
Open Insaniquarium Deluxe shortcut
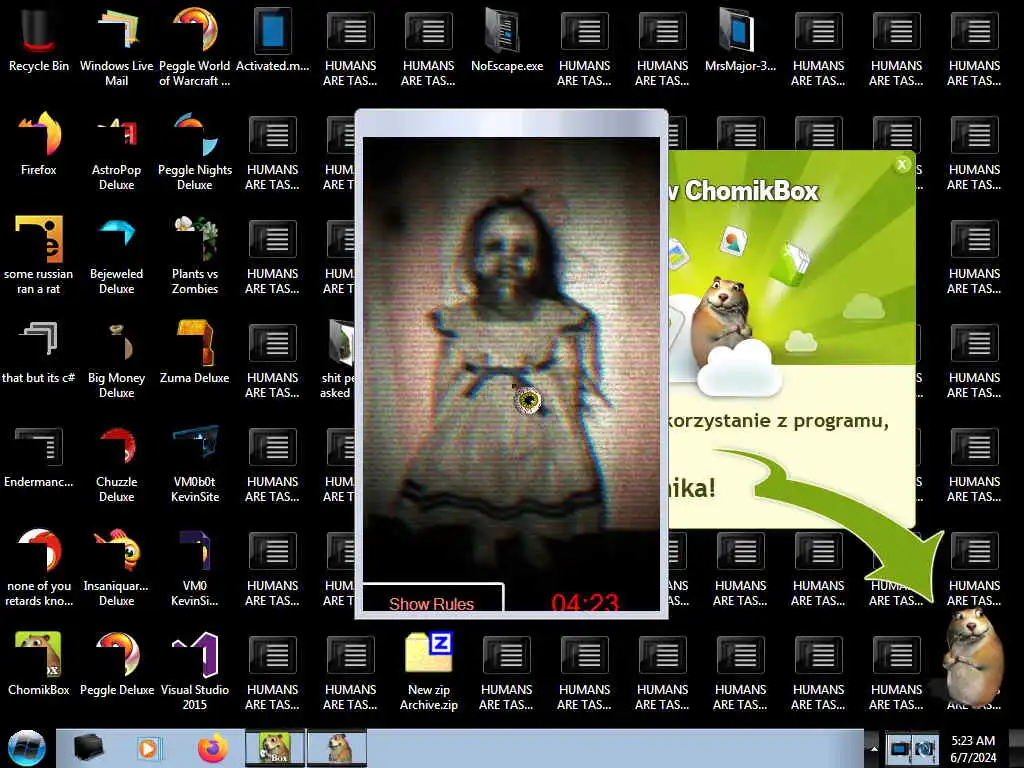pos(116,568)
